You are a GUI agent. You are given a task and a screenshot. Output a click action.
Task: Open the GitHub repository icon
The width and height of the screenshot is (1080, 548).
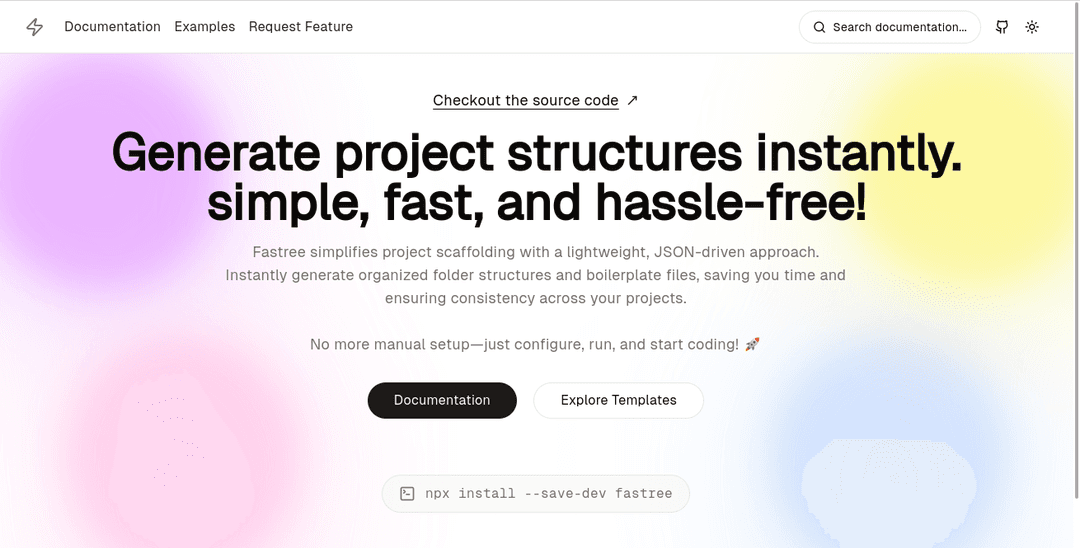tap(1002, 27)
